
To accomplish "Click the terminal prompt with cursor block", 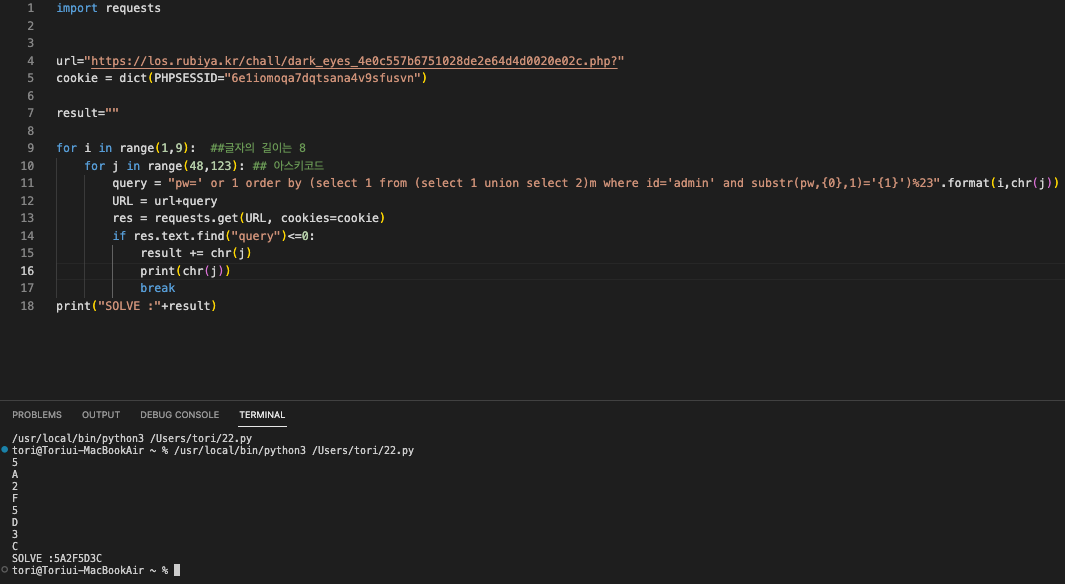I will (x=96, y=570).
